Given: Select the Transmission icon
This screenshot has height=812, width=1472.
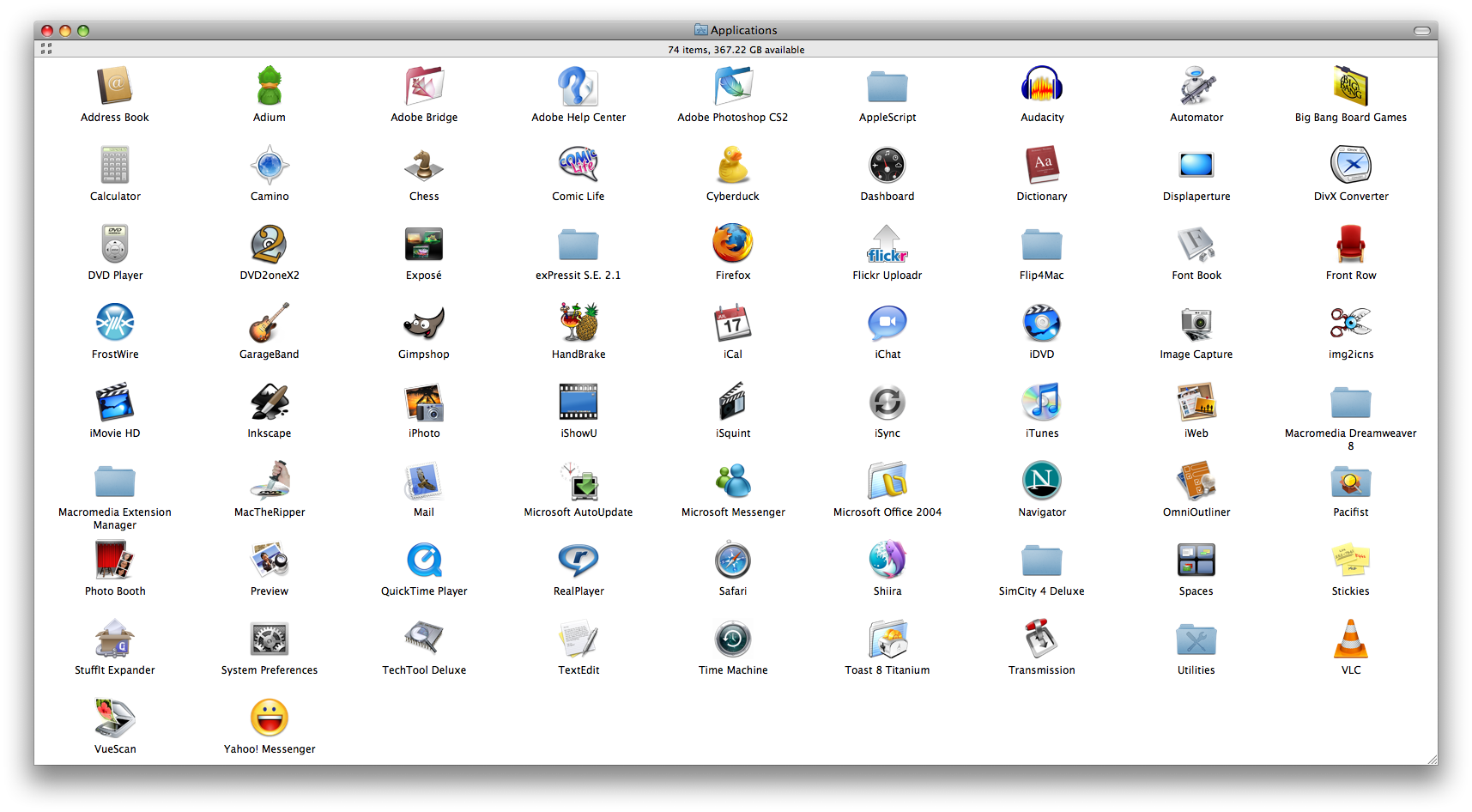Looking at the screenshot, I should tap(1042, 639).
